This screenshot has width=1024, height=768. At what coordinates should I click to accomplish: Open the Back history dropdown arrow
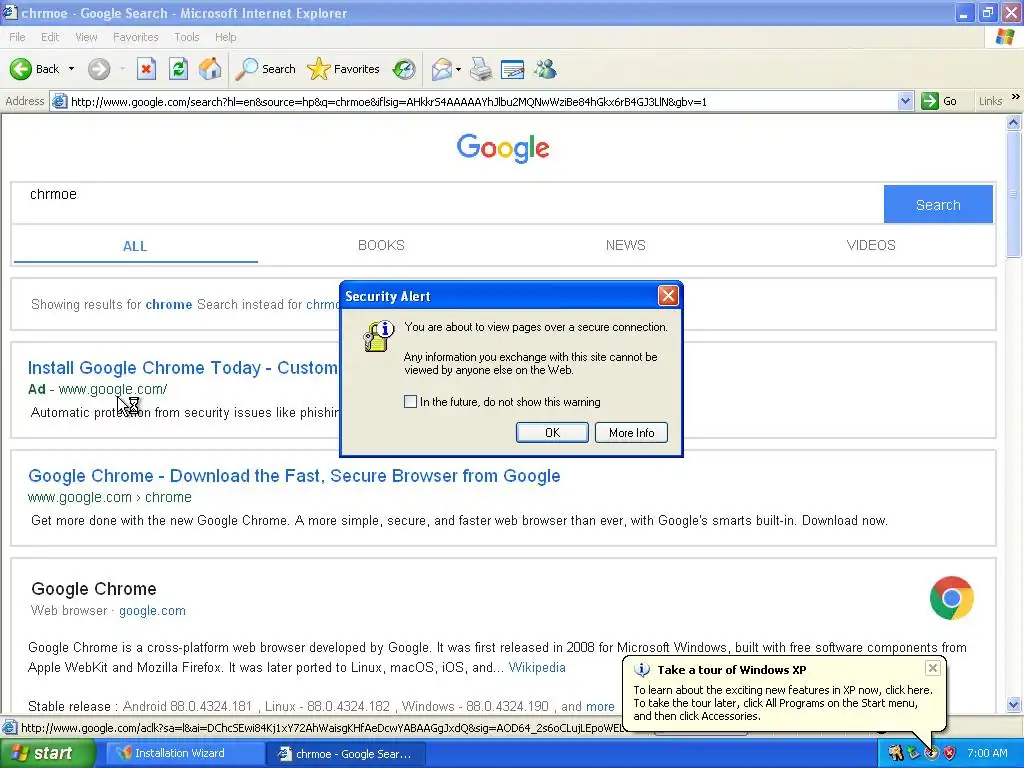pos(71,69)
